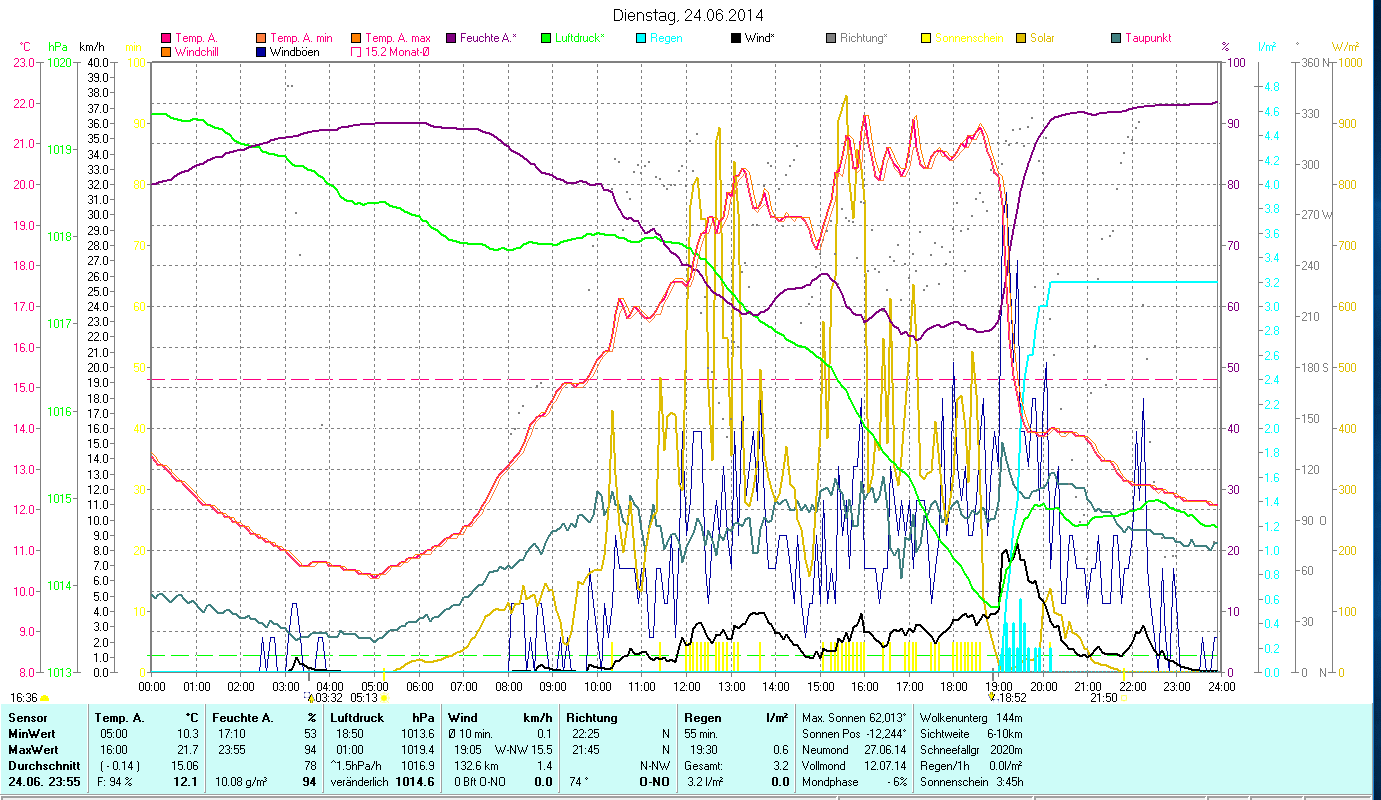Click the black Wind* legend swatch
The image size is (1381, 800).
click(735, 38)
